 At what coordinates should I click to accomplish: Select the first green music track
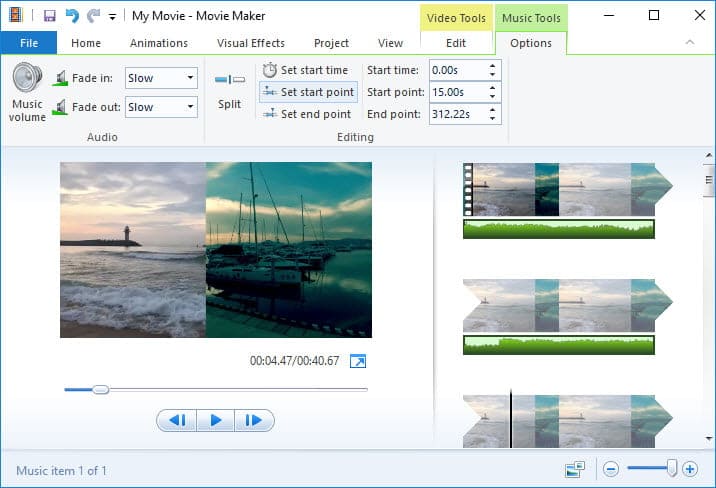click(x=558, y=229)
